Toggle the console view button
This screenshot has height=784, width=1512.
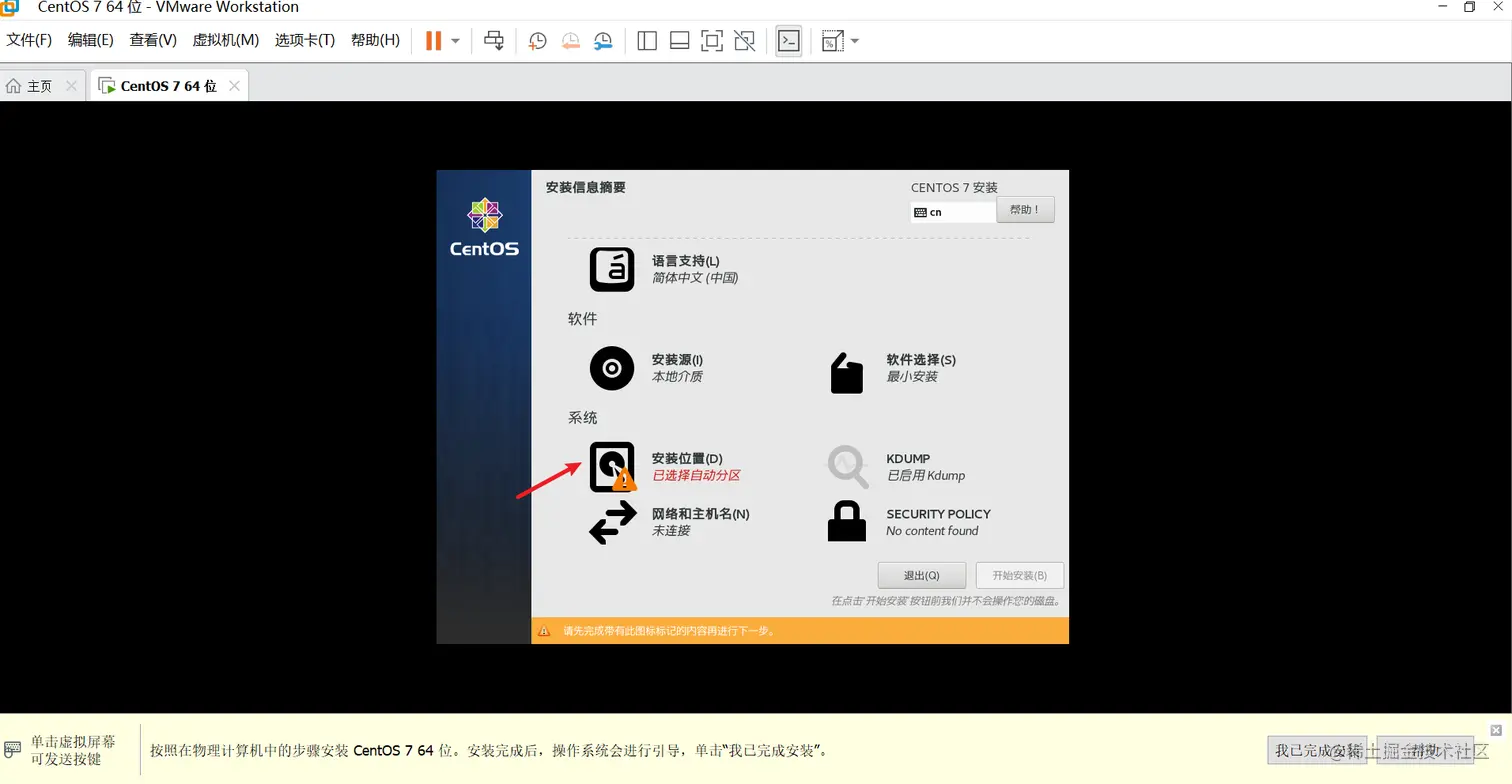pos(789,41)
